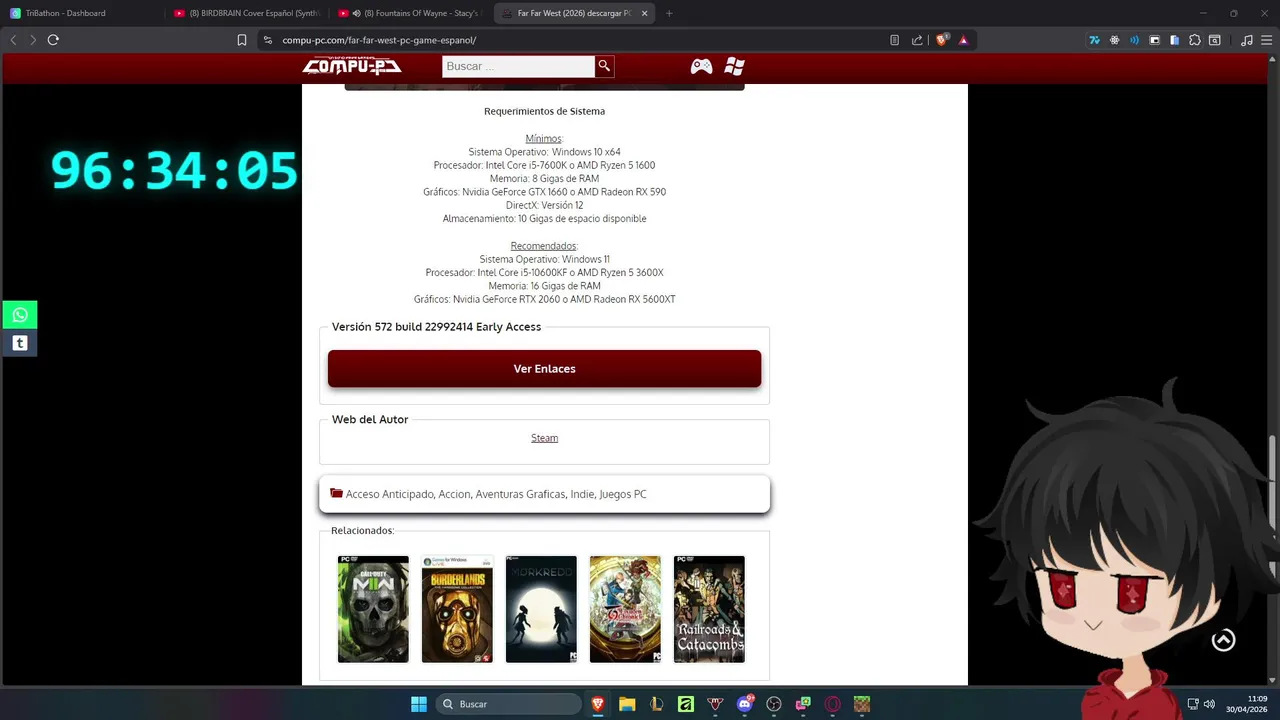Open the Juegos PC category link
This screenshot has height=720, width=1280.
click(623, 494)
